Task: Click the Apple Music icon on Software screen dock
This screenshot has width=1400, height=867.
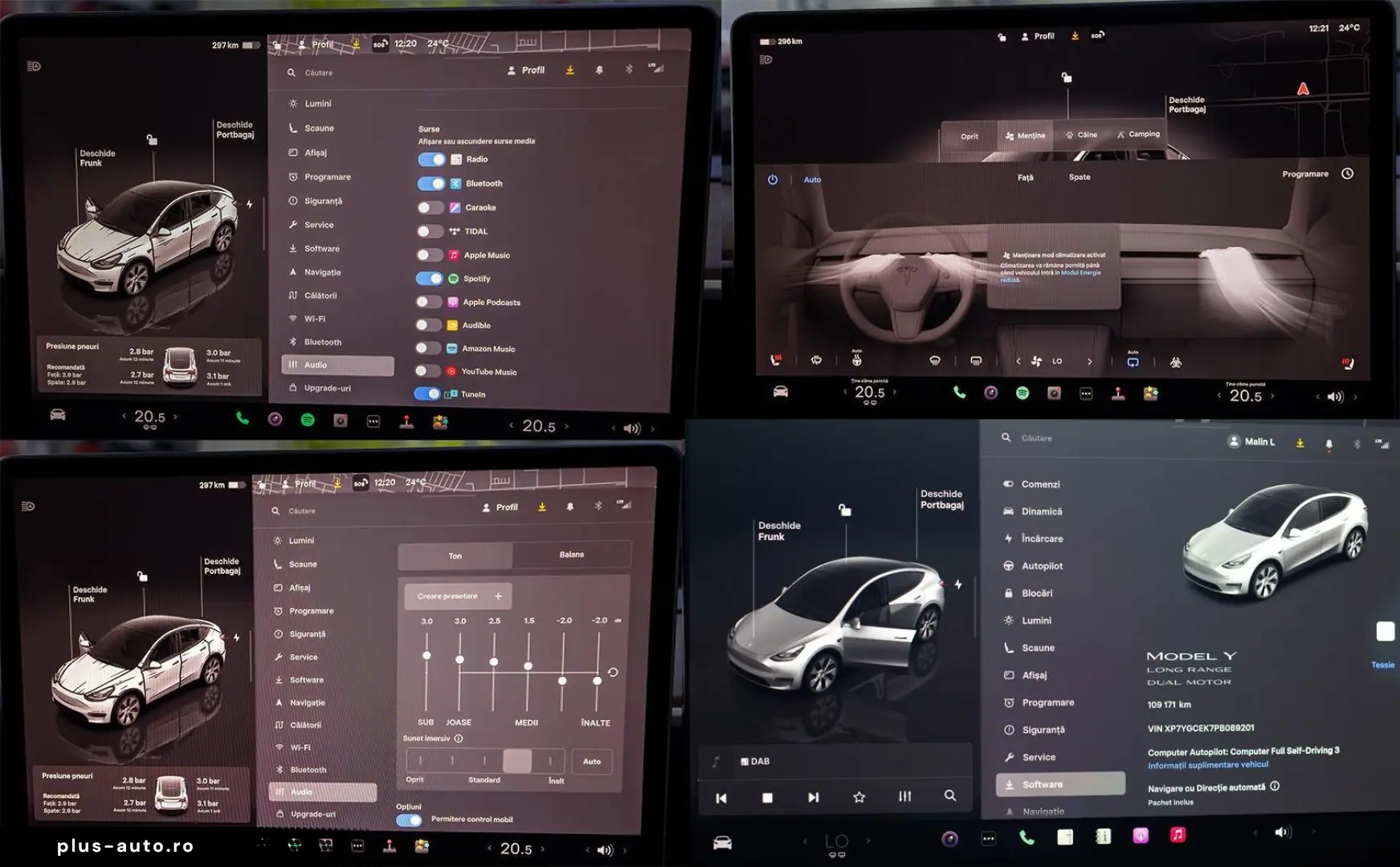Action: (x=1178, y=835)
